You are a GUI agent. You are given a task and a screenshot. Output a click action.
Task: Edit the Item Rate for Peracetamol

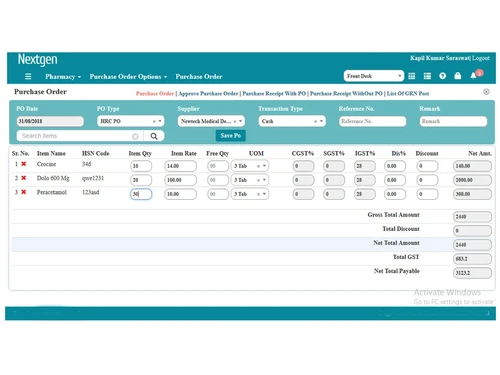tap(180, 194)
